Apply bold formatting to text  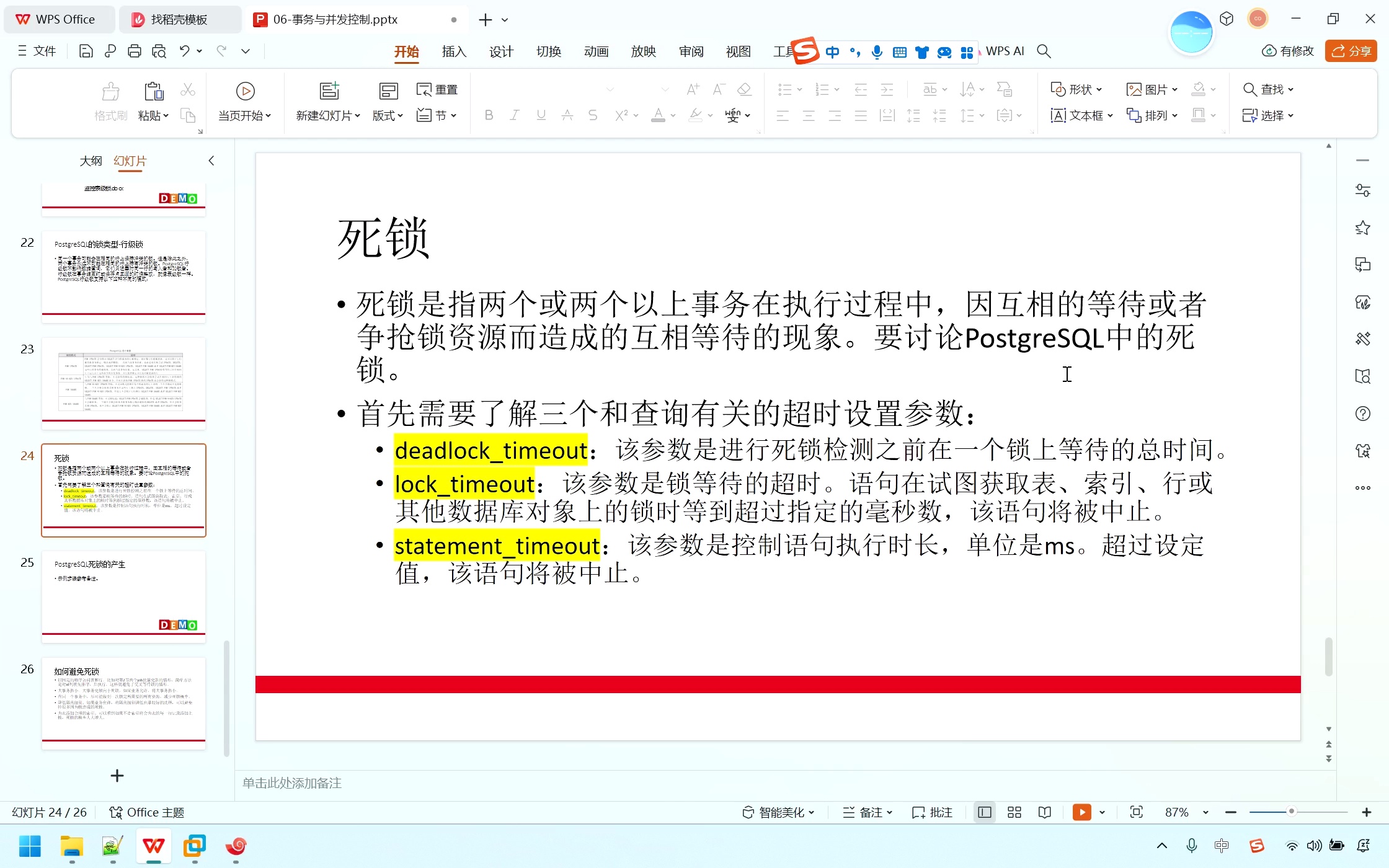click(489, 115)
